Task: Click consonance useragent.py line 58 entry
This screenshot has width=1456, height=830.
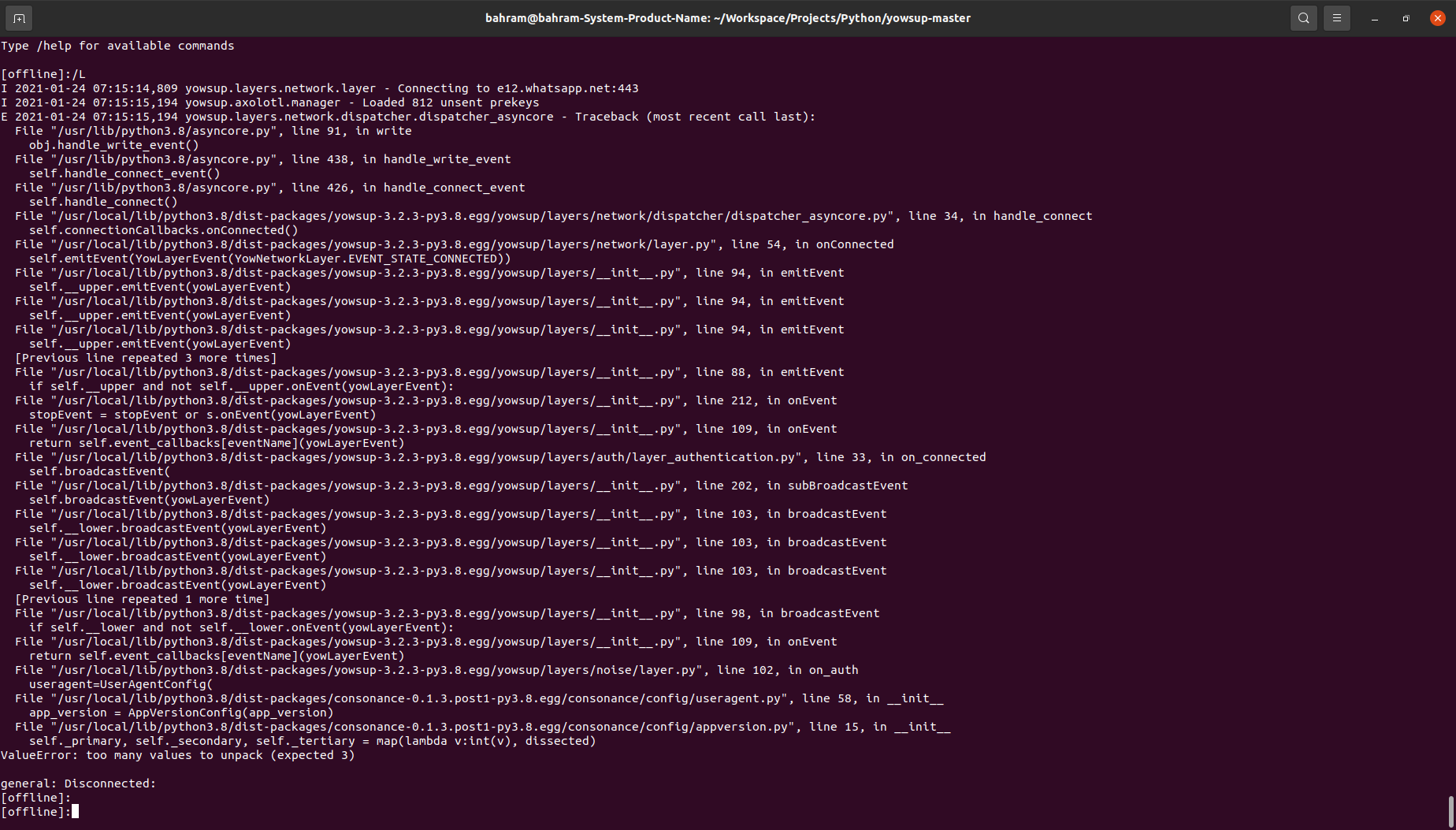Action: 479,698
